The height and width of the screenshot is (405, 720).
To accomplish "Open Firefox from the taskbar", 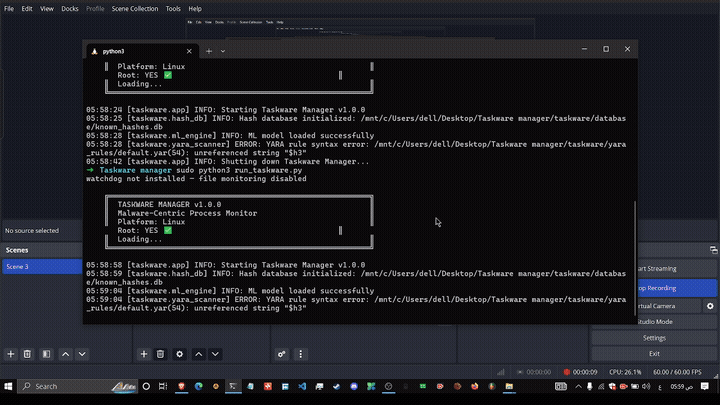I will pyautogui.click(x=475, y=386).
